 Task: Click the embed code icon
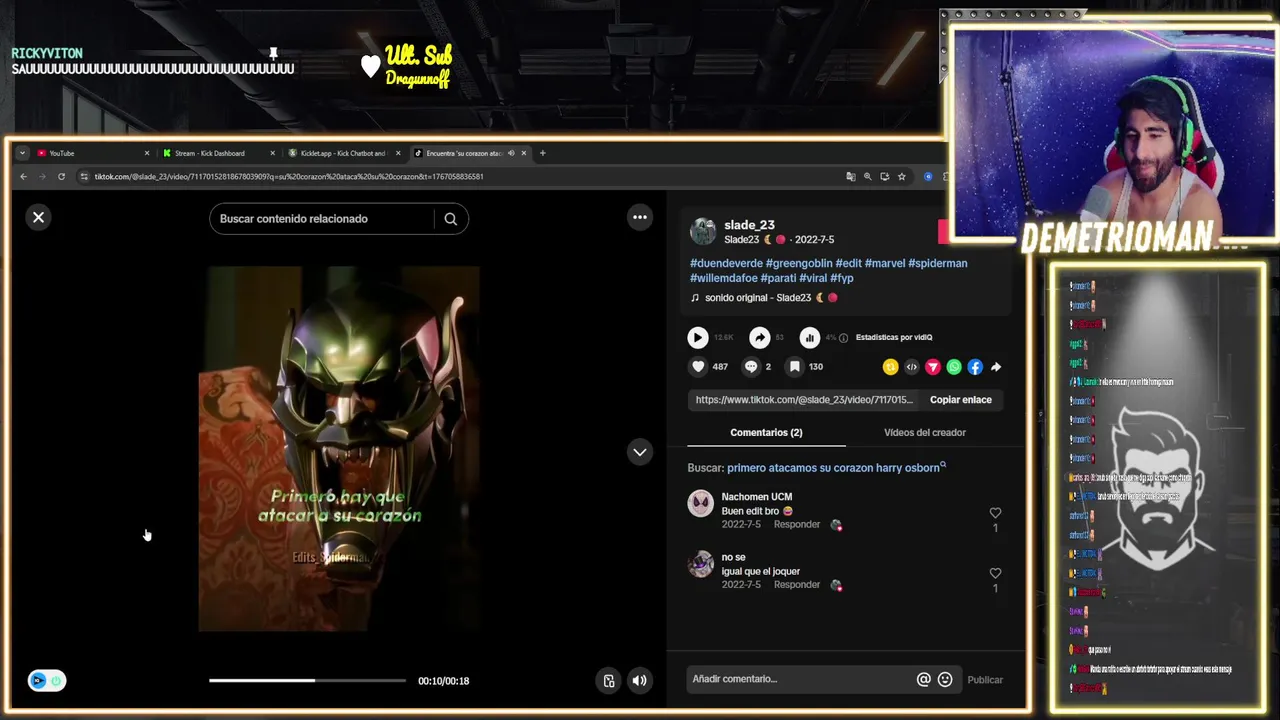(911, 367)
